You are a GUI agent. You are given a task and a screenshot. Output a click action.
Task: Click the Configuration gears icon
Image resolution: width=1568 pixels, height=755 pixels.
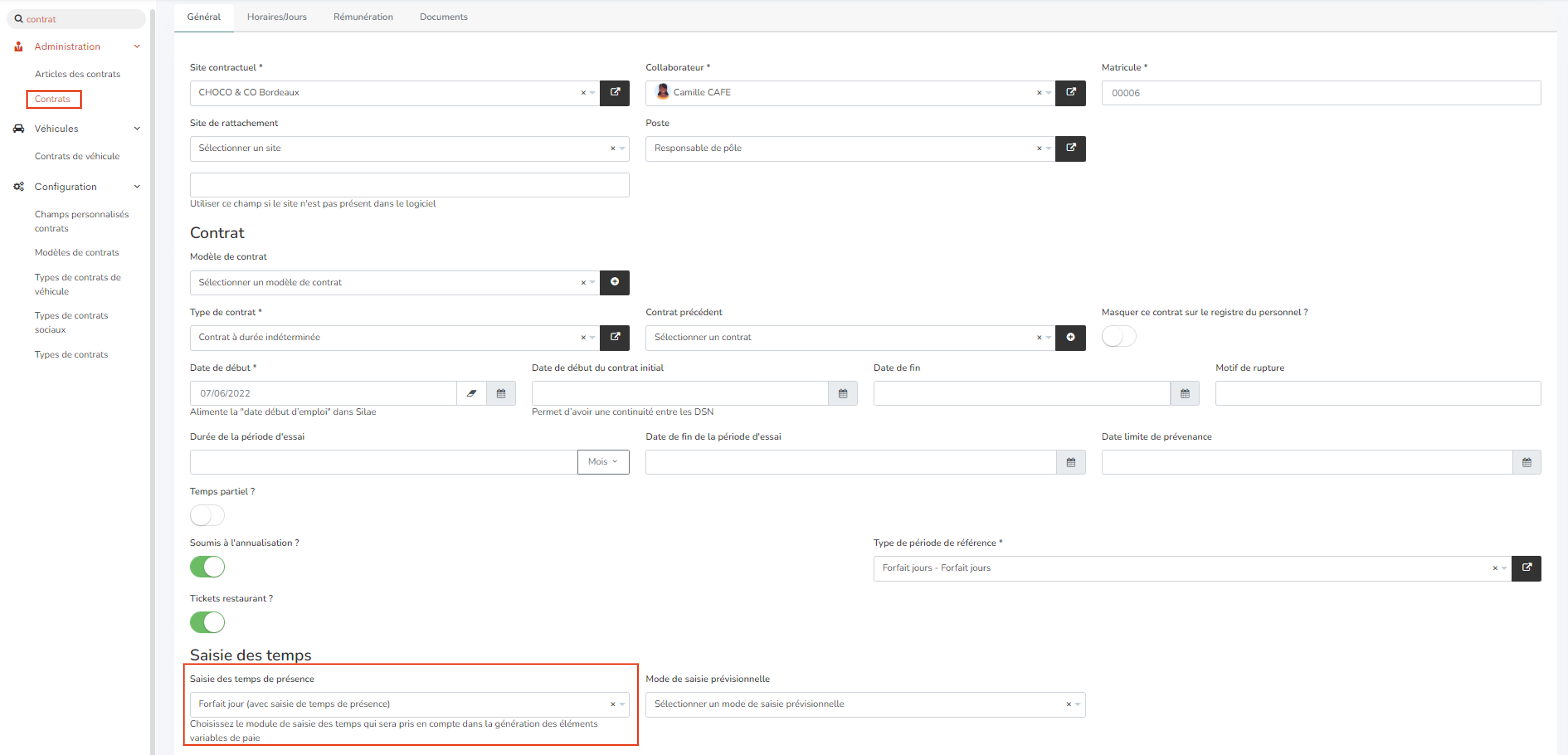(x=19, y=186)
